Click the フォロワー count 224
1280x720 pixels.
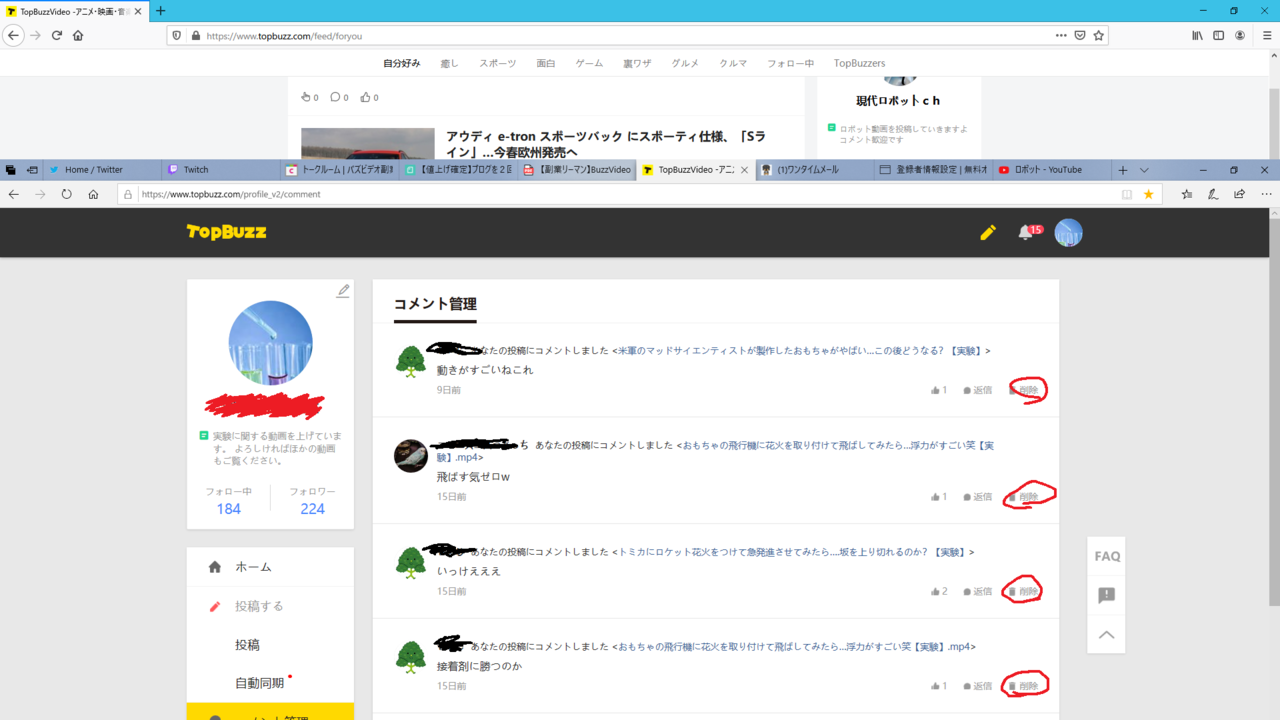pos(312,509)
